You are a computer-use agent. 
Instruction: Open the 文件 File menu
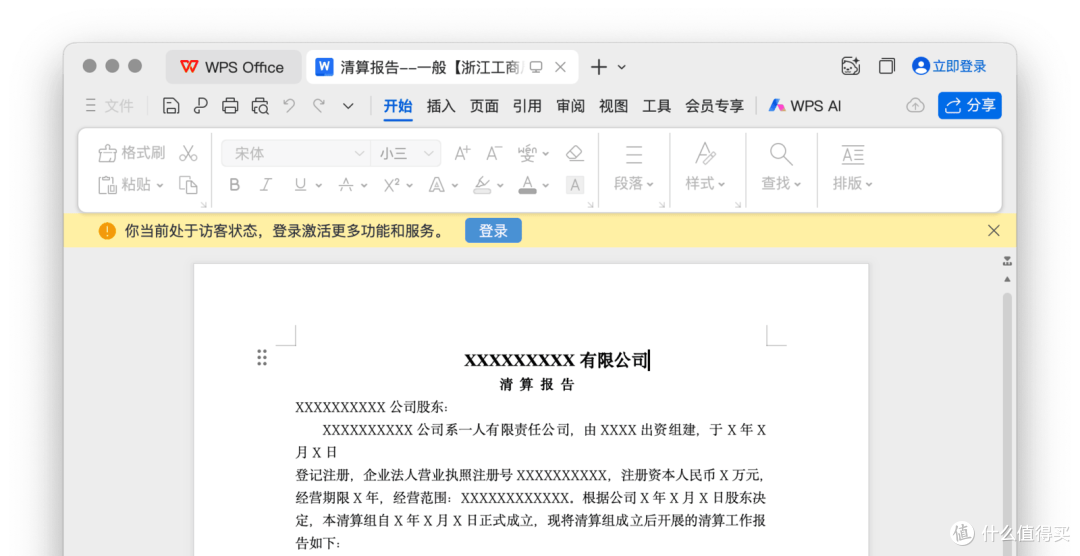click(x=110, y=105)
